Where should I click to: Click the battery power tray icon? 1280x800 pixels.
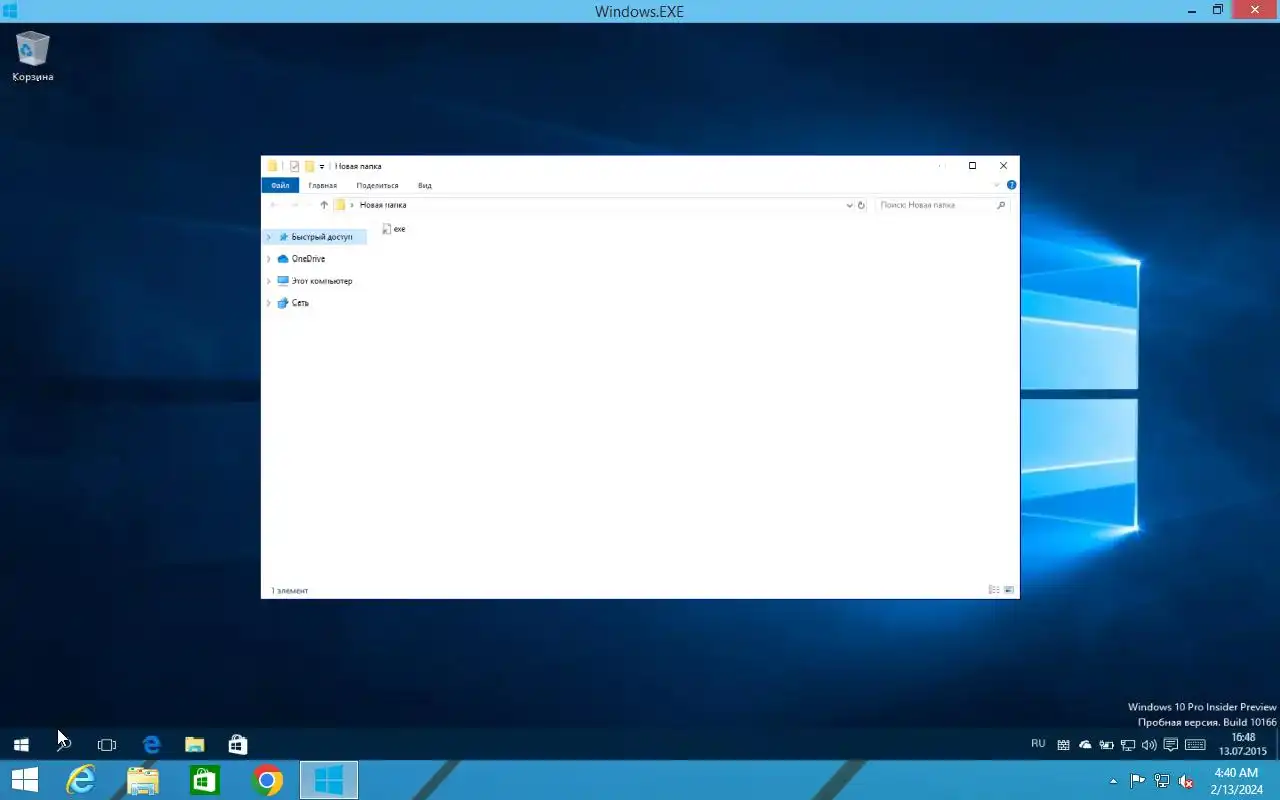pos(1107,745)
